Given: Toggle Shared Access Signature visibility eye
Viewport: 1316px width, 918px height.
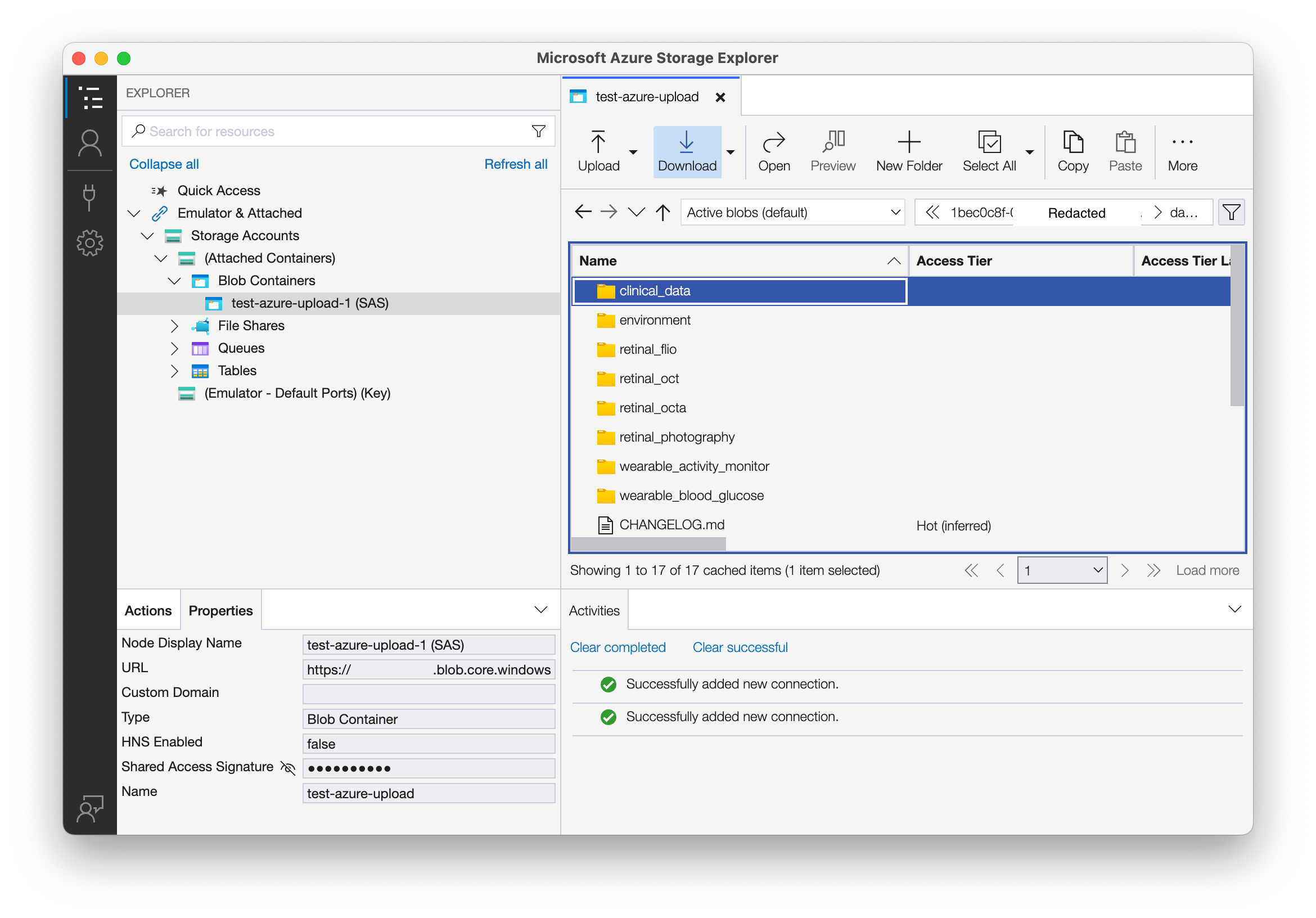Looking at the screenshot, I should click(288, 768).
